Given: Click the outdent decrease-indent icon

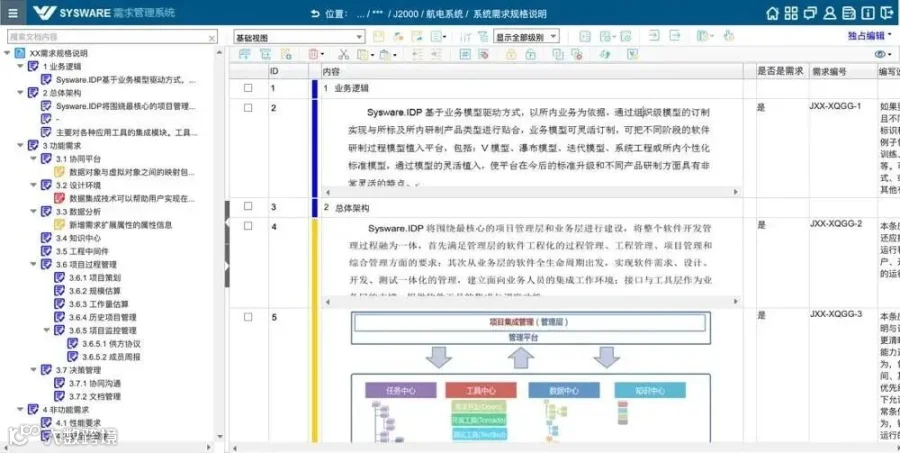Looking at the screenshot, I should click(417, 55).
